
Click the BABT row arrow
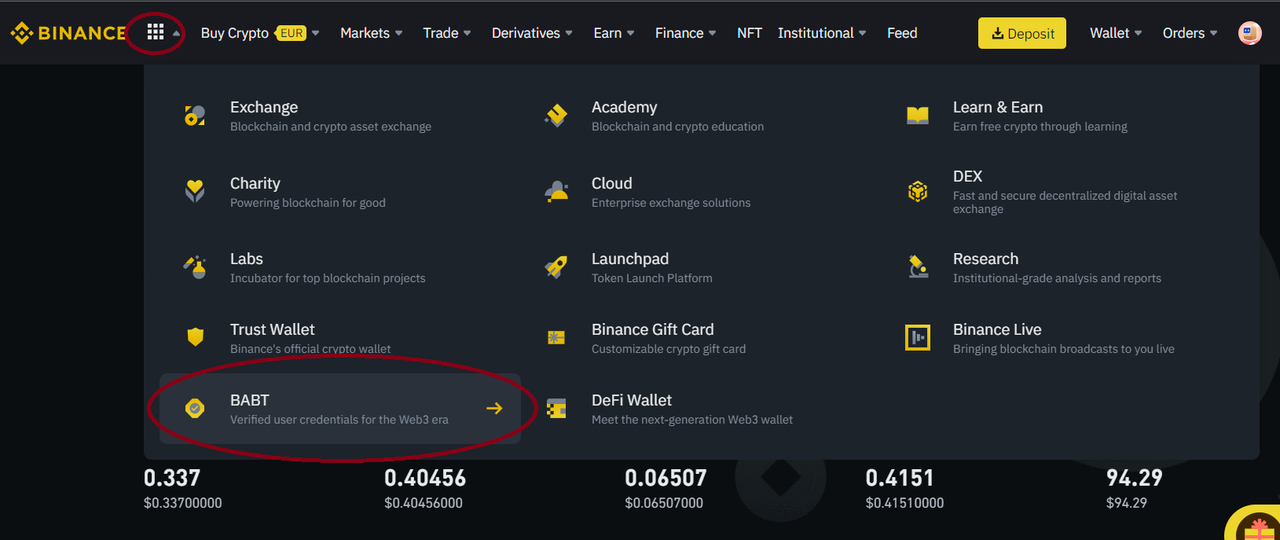(494, 408)
